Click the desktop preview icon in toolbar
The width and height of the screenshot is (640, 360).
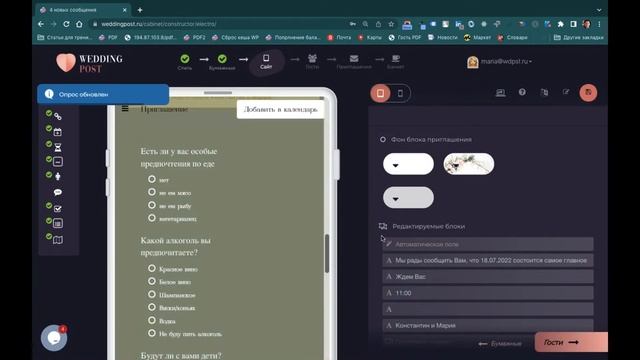[x=500, y=93]
